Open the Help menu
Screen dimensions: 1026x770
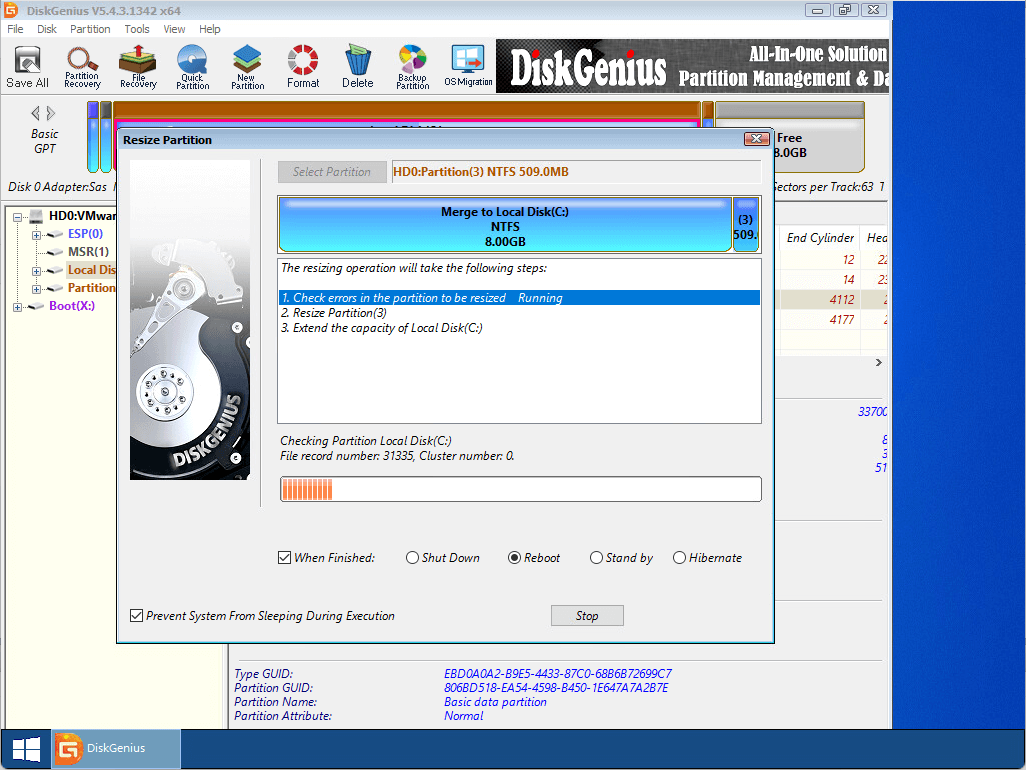[x=209, y=29]
